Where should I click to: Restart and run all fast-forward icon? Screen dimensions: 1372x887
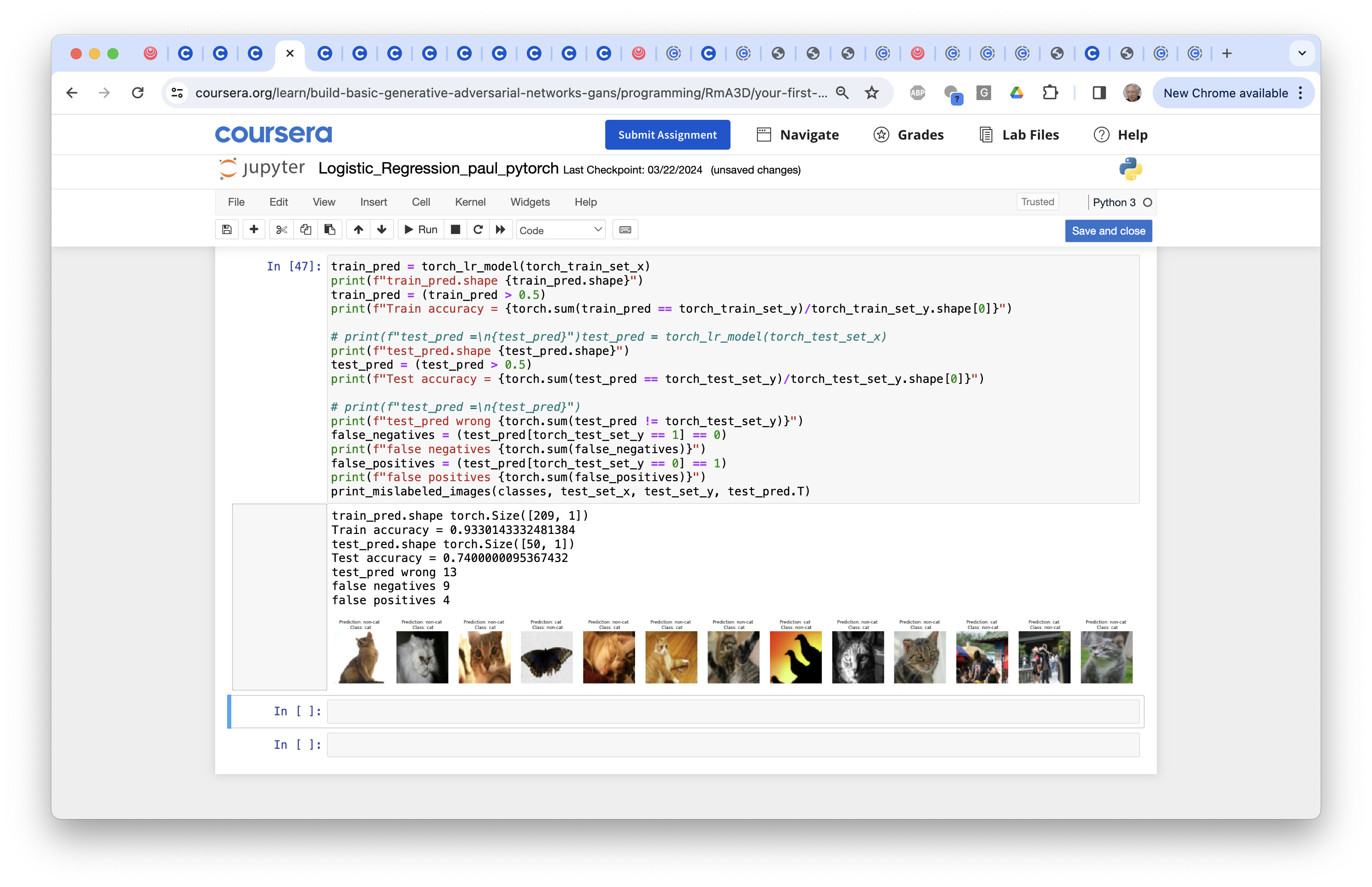pyautogui.click(x=501, y=230)
